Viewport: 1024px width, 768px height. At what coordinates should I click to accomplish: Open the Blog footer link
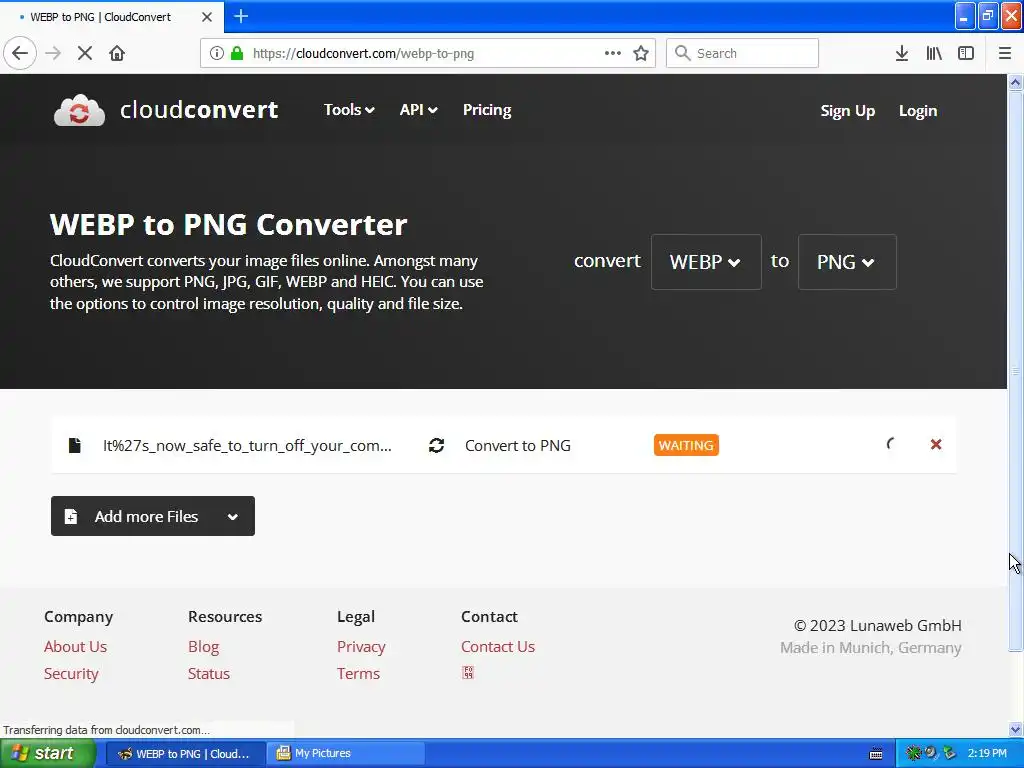coord(203,647)
